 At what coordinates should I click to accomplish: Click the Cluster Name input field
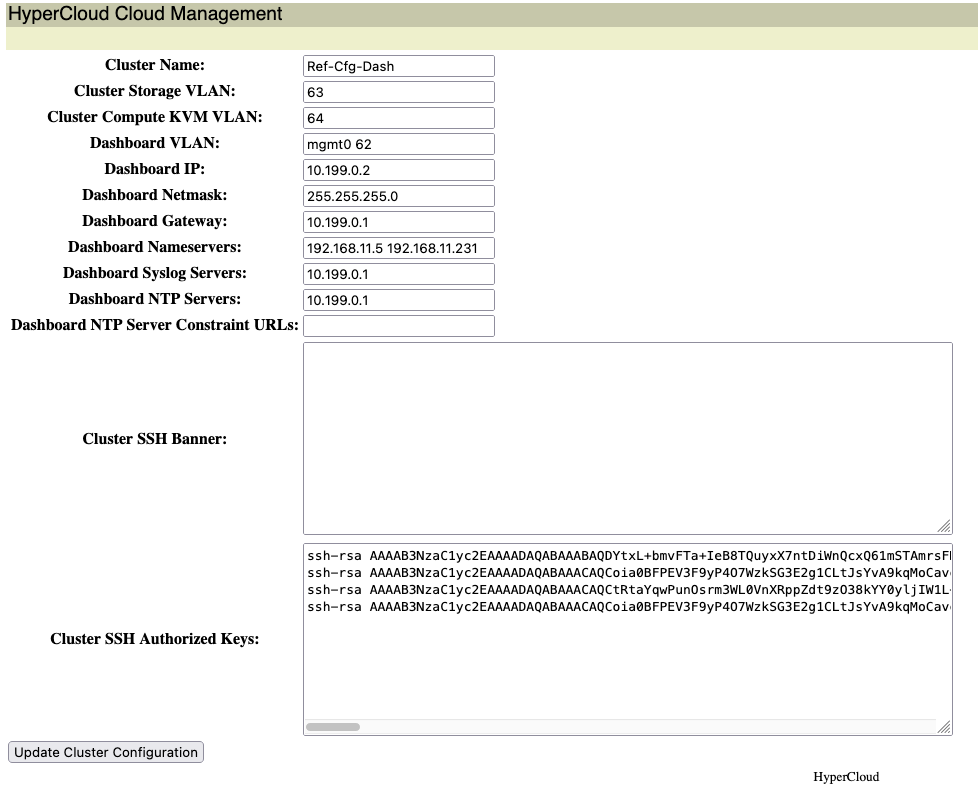398,66
